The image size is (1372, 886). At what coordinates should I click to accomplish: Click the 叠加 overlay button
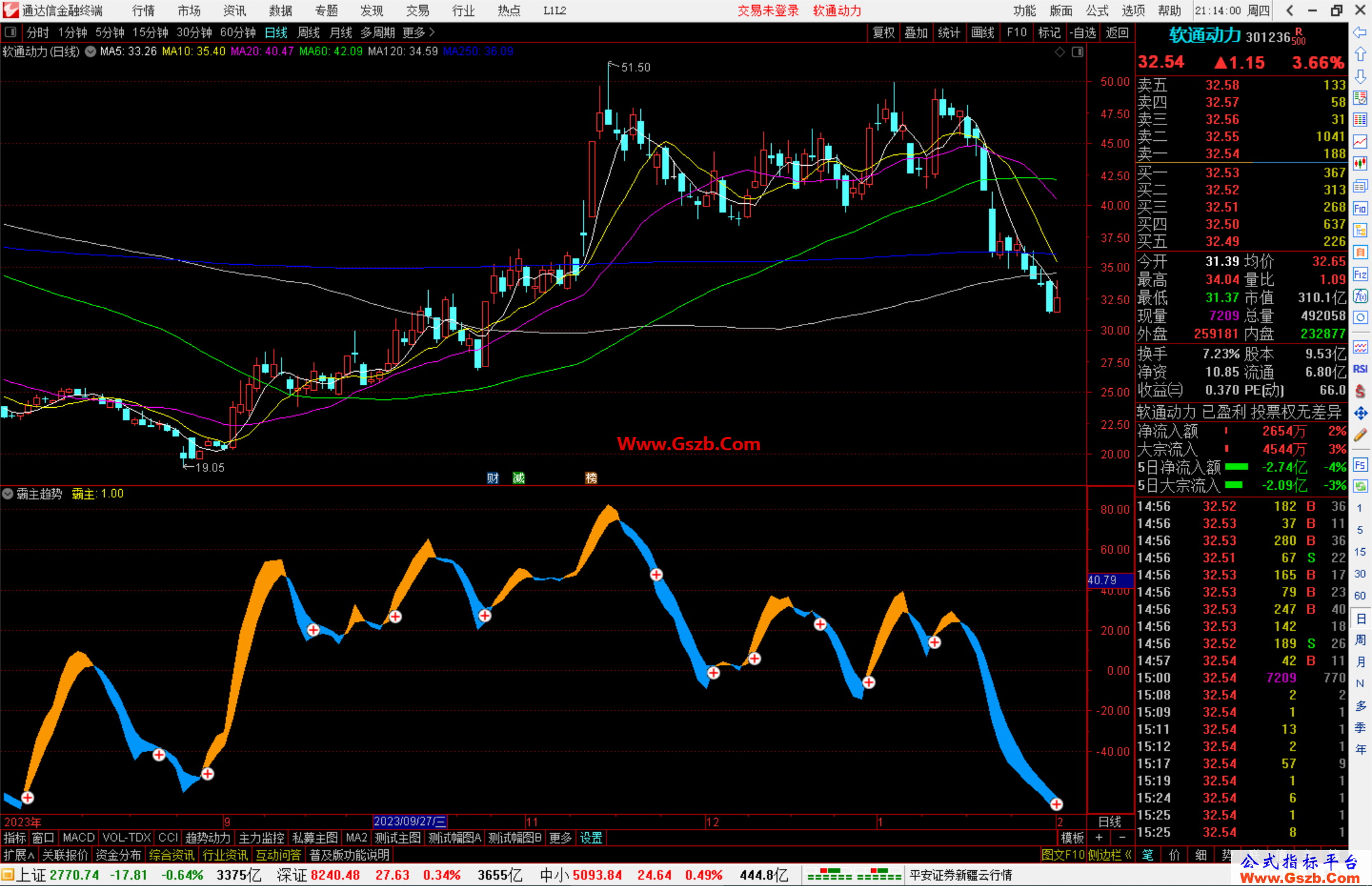pos(916,32)
